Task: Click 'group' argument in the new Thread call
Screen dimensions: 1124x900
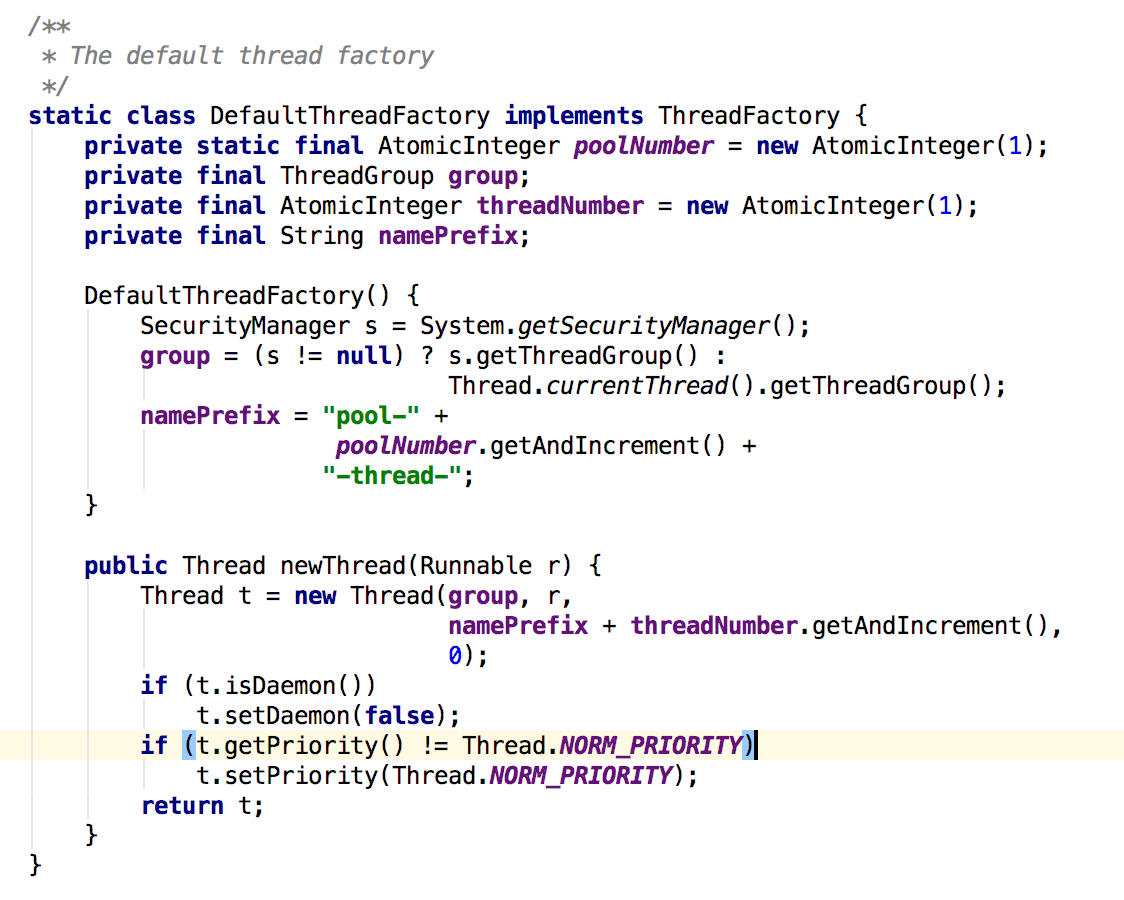Action: point(482,596)
